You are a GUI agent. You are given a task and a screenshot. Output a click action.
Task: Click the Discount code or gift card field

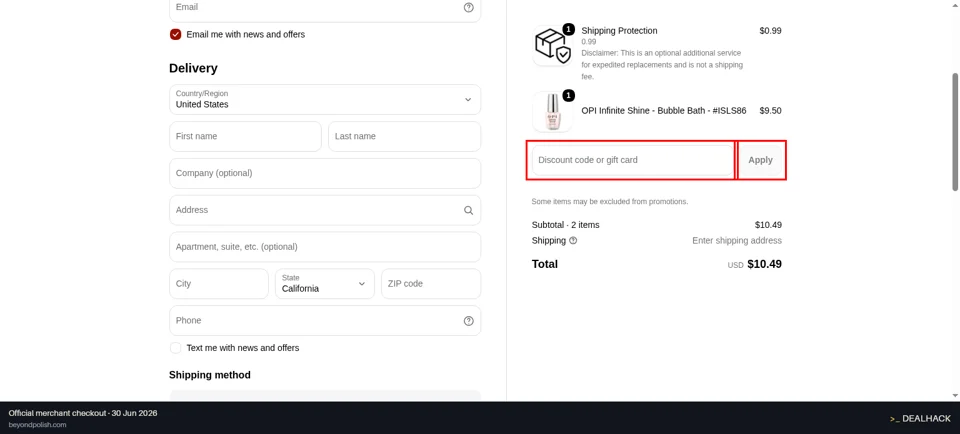(633, 160)
